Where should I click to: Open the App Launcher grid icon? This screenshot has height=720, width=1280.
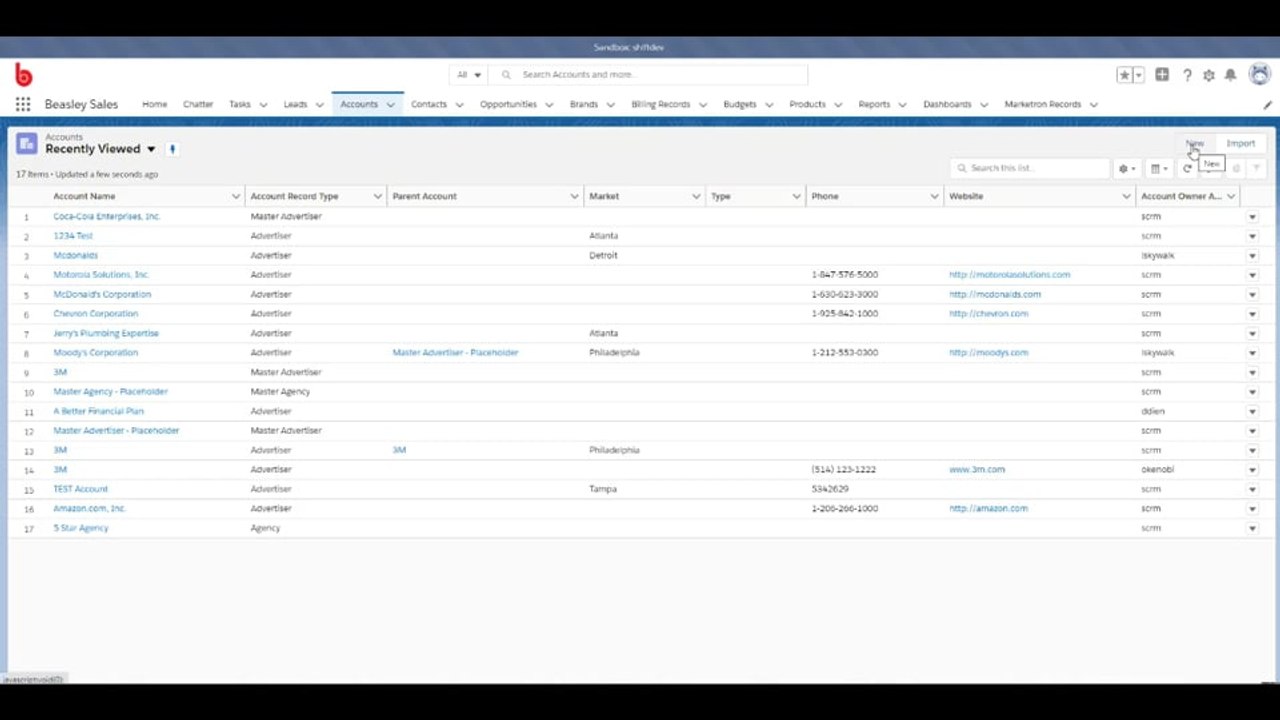(x=22, y=104)
